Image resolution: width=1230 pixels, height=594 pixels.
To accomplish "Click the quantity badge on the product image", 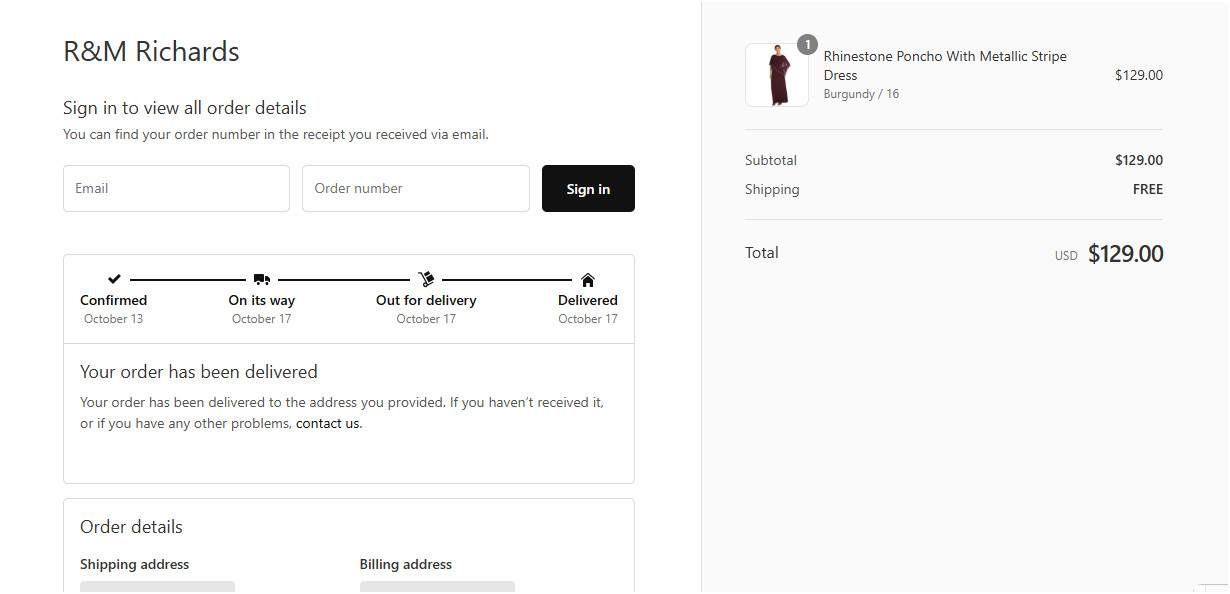I will (807, 44).
